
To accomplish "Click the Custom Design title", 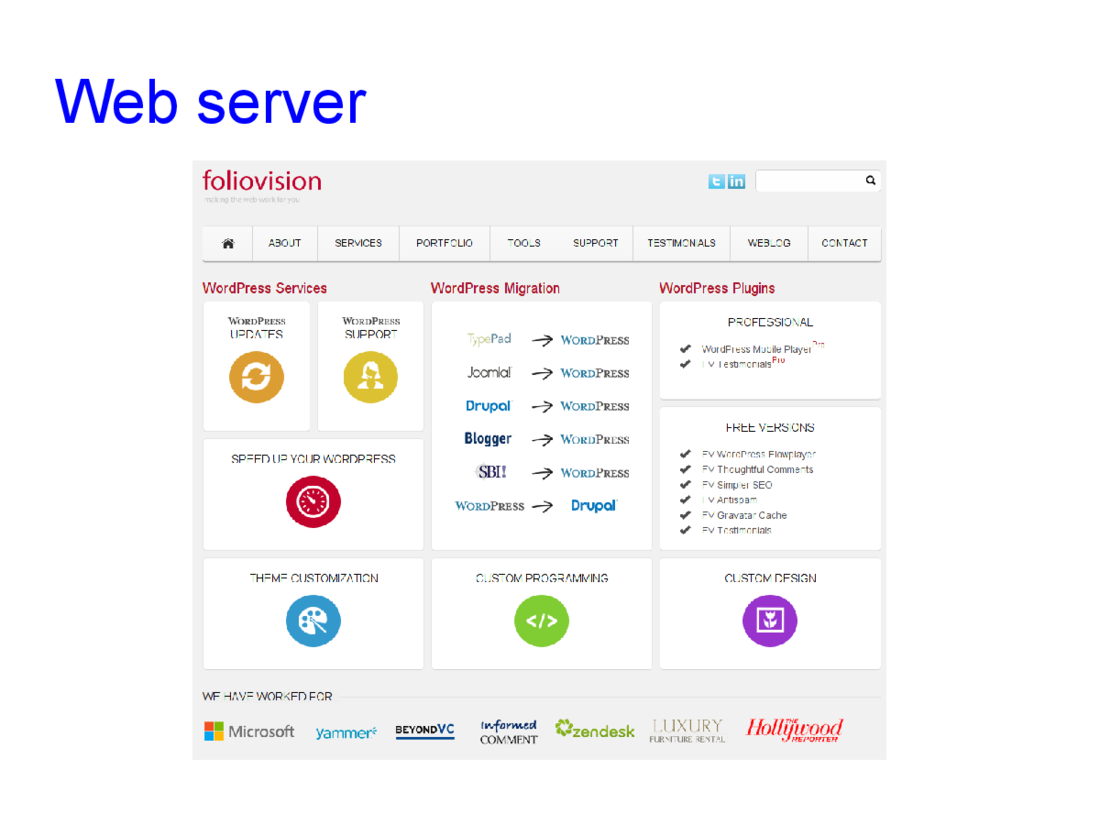I will pyautogui.click(x=770, y=578).
